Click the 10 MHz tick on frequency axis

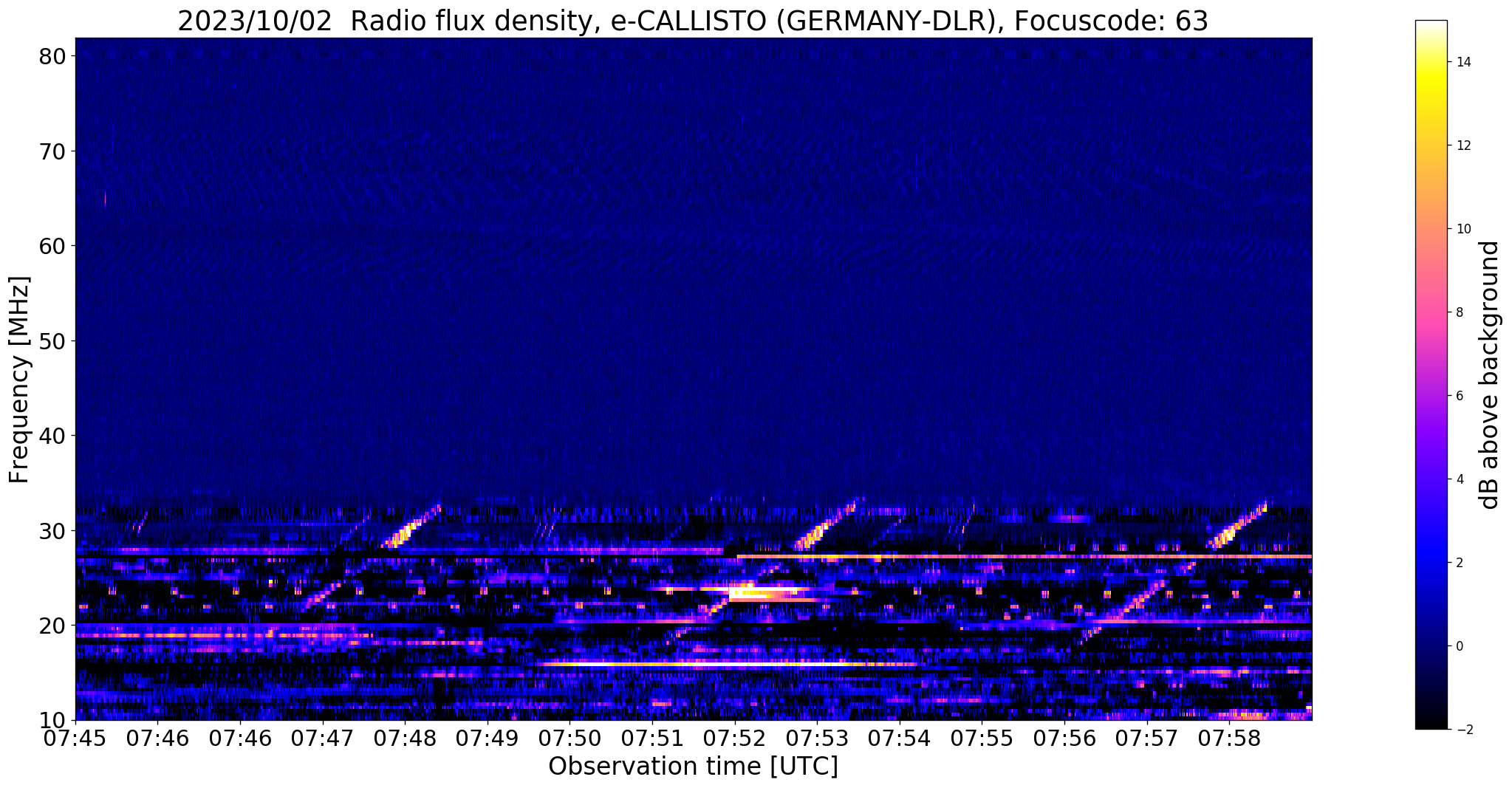coord(52,720)
